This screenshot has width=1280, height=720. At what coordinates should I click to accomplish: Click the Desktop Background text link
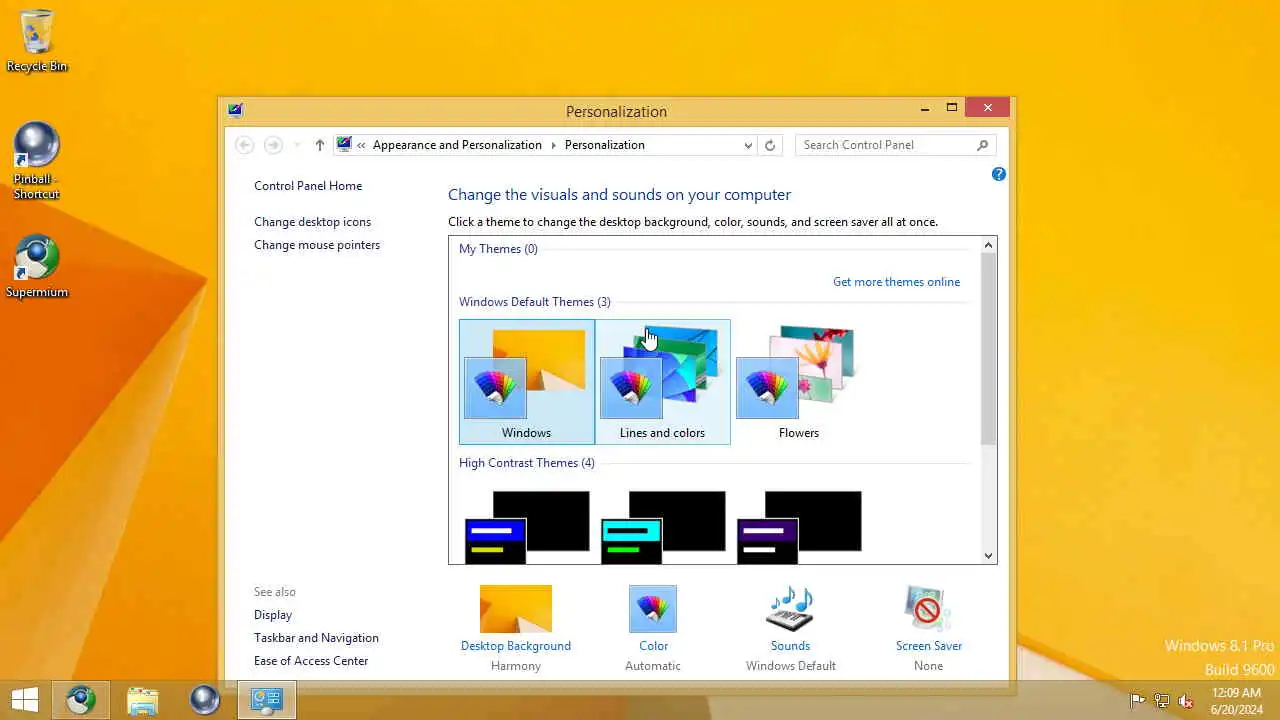coord(516,646)
